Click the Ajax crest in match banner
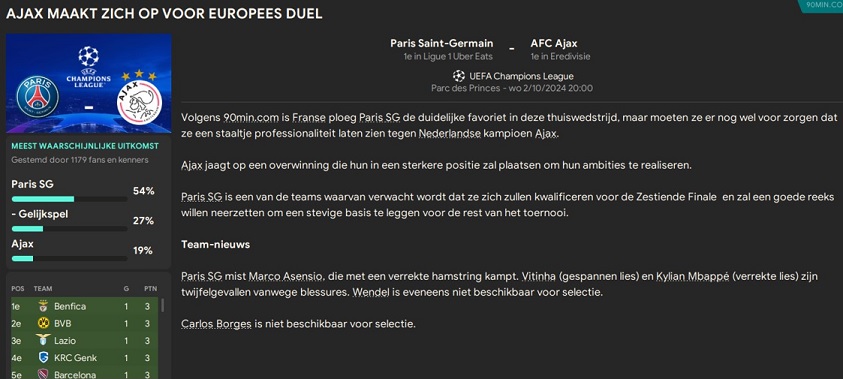843x379 pixels. click(x=139, y=102)
